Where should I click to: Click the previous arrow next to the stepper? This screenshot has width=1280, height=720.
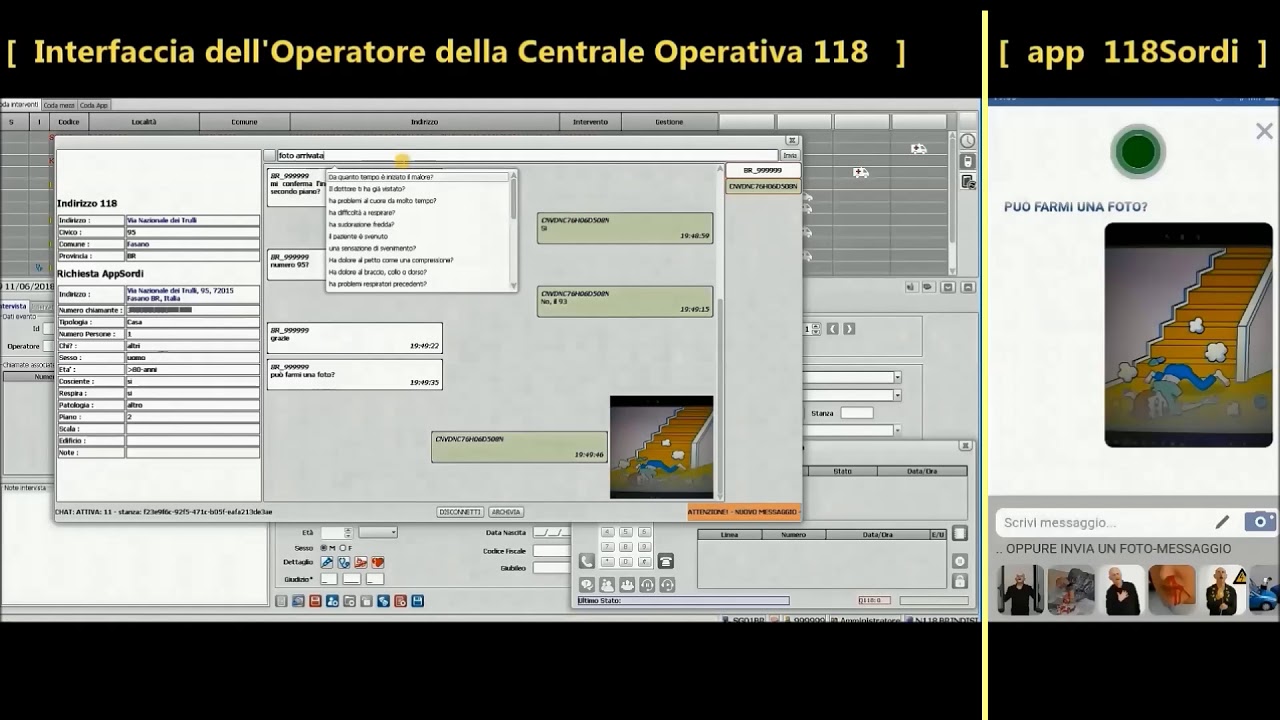[833, 328]
